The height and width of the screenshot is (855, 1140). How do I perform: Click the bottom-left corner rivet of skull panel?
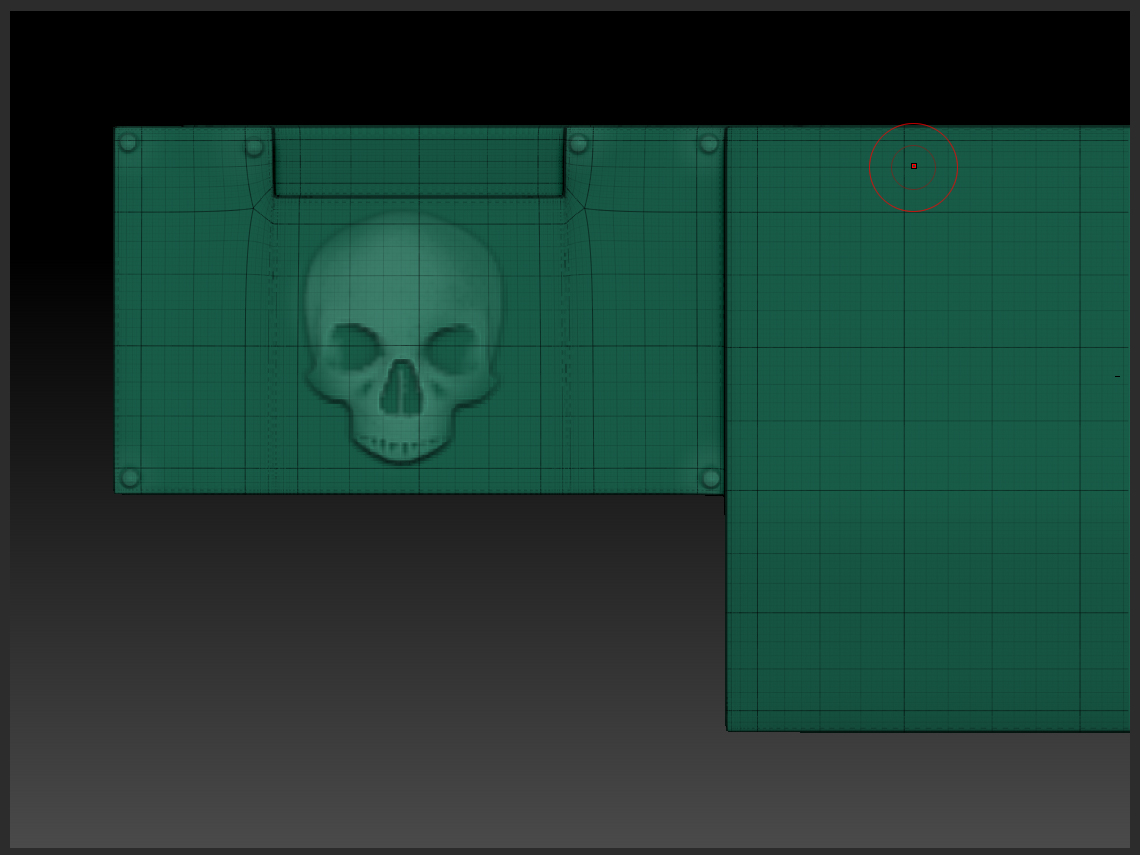[x=130, y=478]
